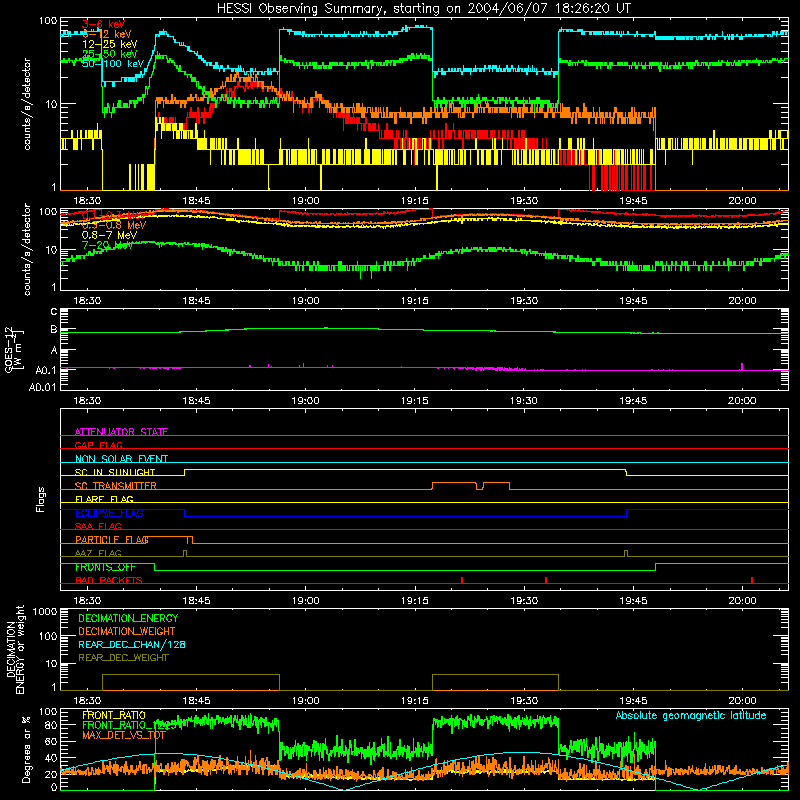Click the 20:00 time tick under the decimation panel
This screenshot has width=800, height=800.
point(742,701)
